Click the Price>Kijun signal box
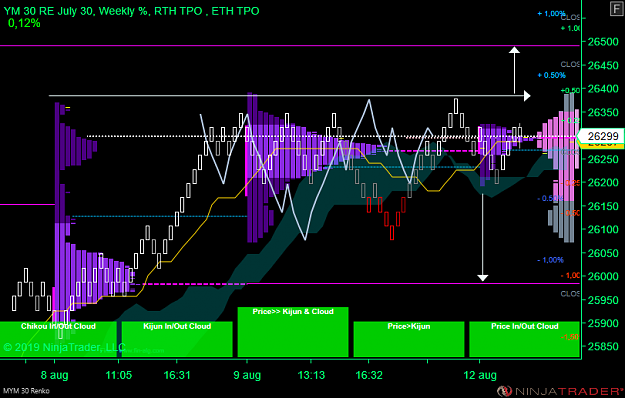Viewport: 625px width, 398px height. pos(409,339)
